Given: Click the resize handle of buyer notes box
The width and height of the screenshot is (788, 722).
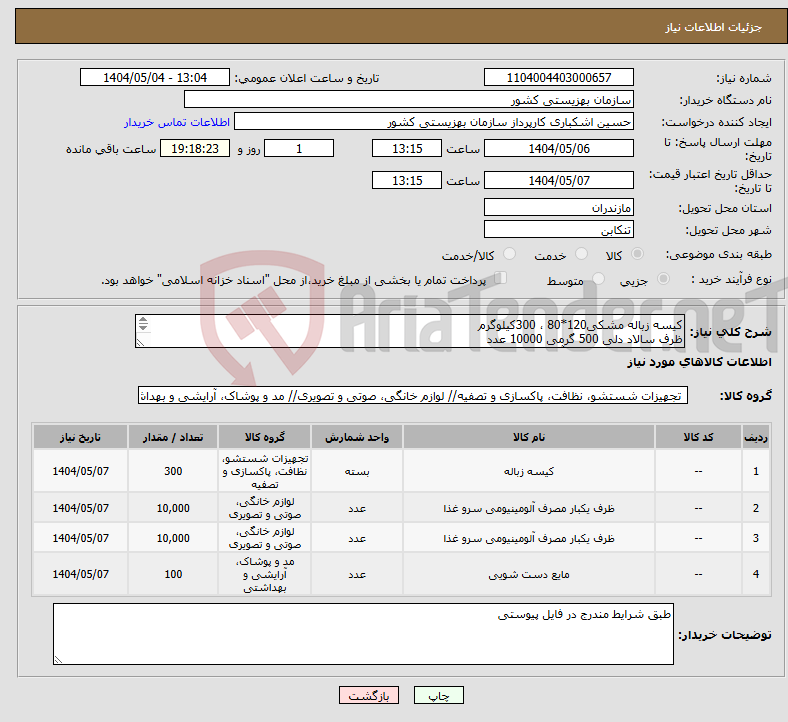Looking at the screenshot, I should tap(58, 659).
